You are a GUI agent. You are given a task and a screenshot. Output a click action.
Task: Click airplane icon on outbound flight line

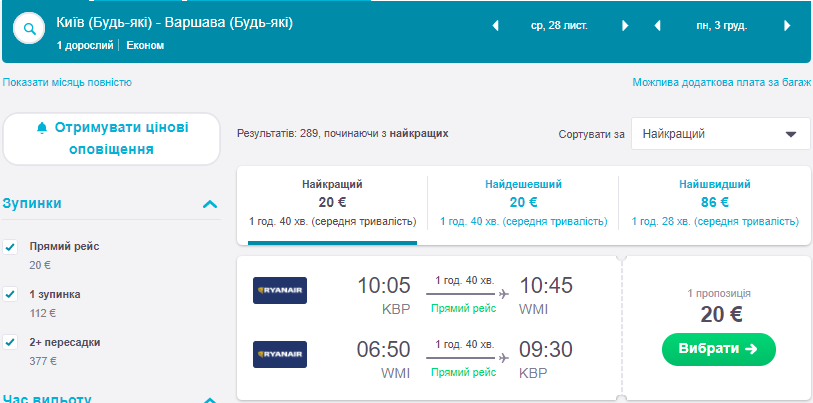pyautogui.click(x=503, y=293)
